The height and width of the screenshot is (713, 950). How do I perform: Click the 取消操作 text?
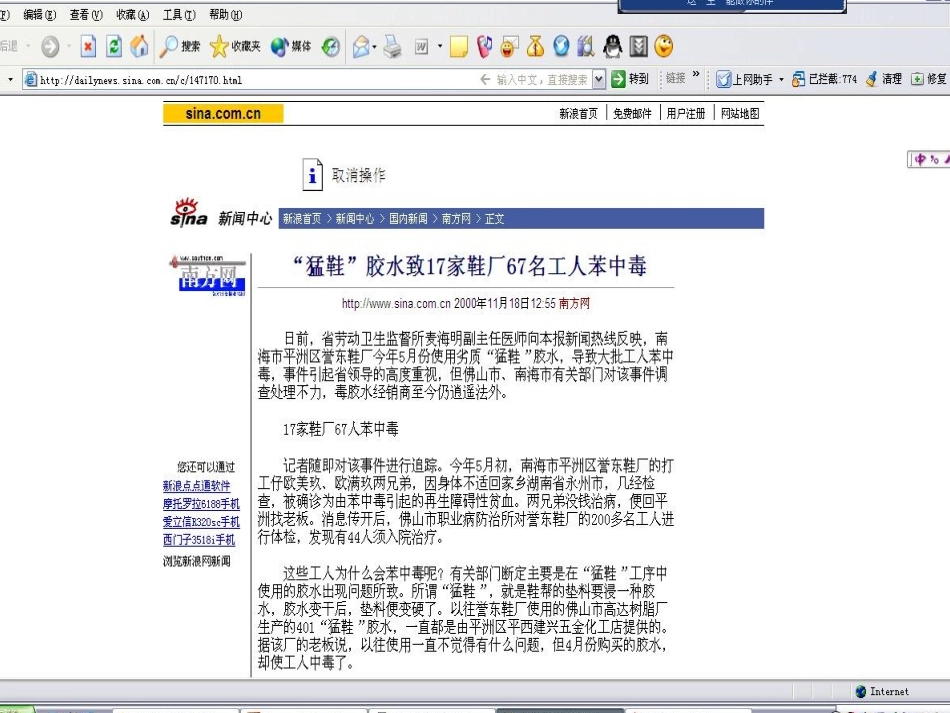358,175
